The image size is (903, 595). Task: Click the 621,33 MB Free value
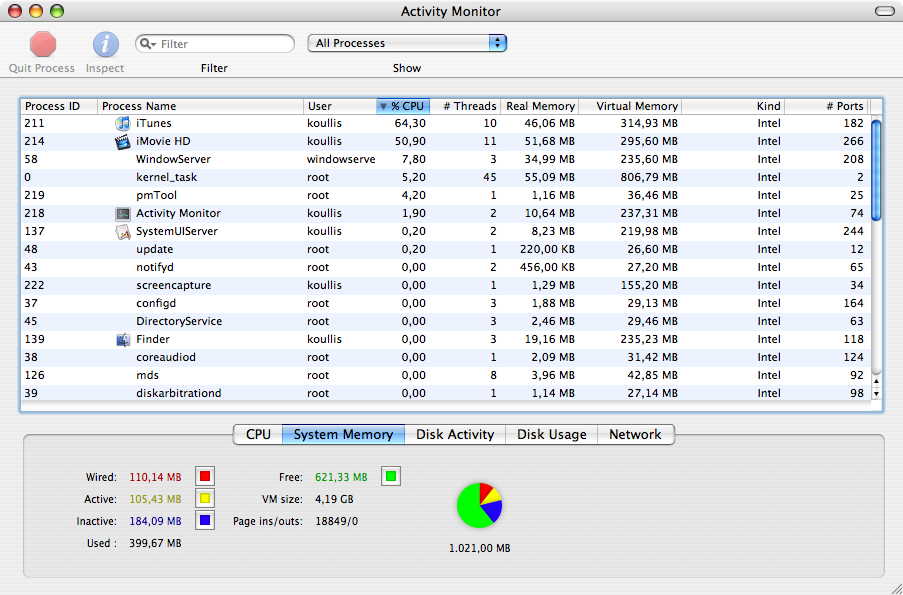pos(341,477)
